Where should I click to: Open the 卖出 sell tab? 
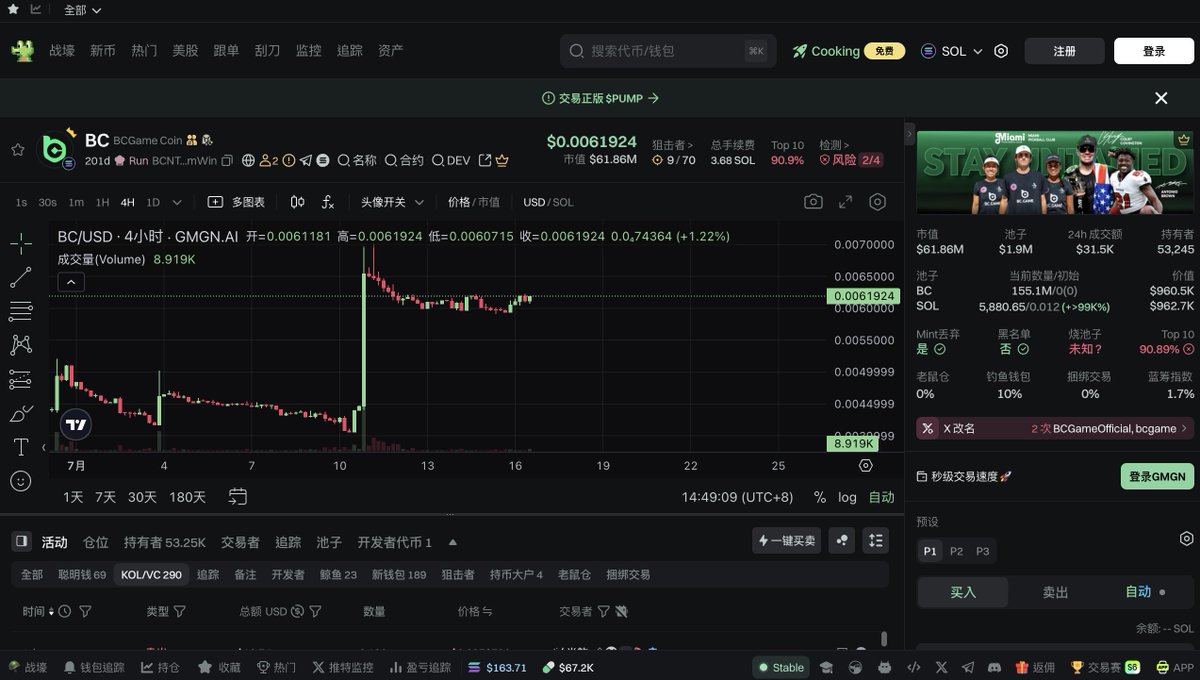click(x=1056, y=592)
